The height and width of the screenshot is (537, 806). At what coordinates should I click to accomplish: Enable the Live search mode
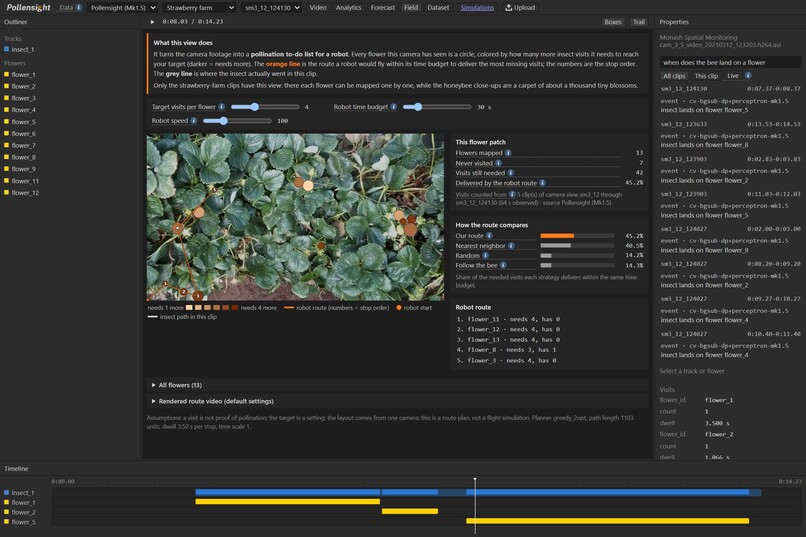click(x=732, y=76)
